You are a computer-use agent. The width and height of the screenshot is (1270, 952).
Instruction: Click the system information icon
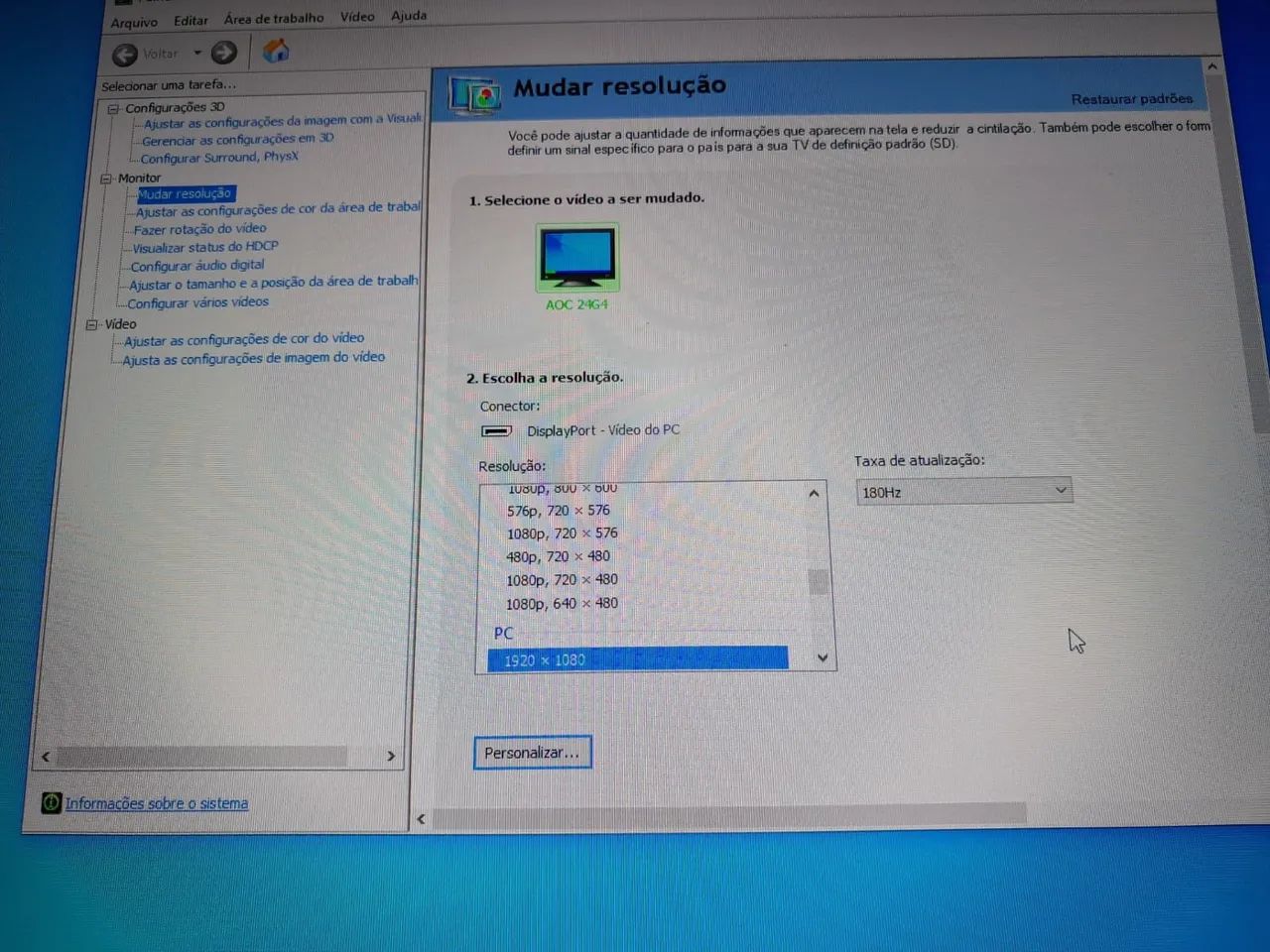point(52,802)
